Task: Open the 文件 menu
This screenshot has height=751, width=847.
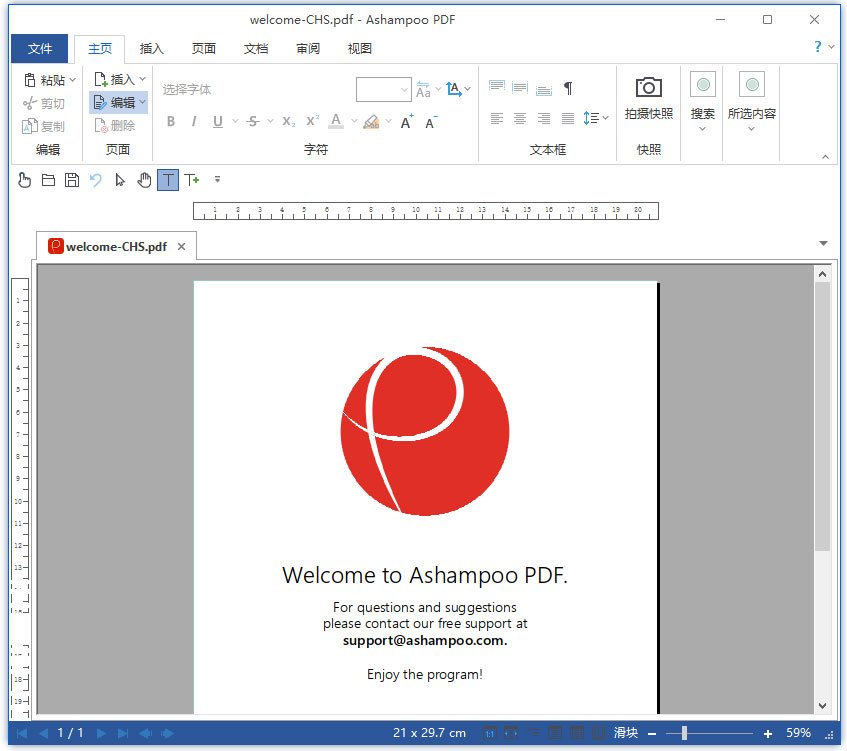Action: pyautogui.click(x=39, y=49)
